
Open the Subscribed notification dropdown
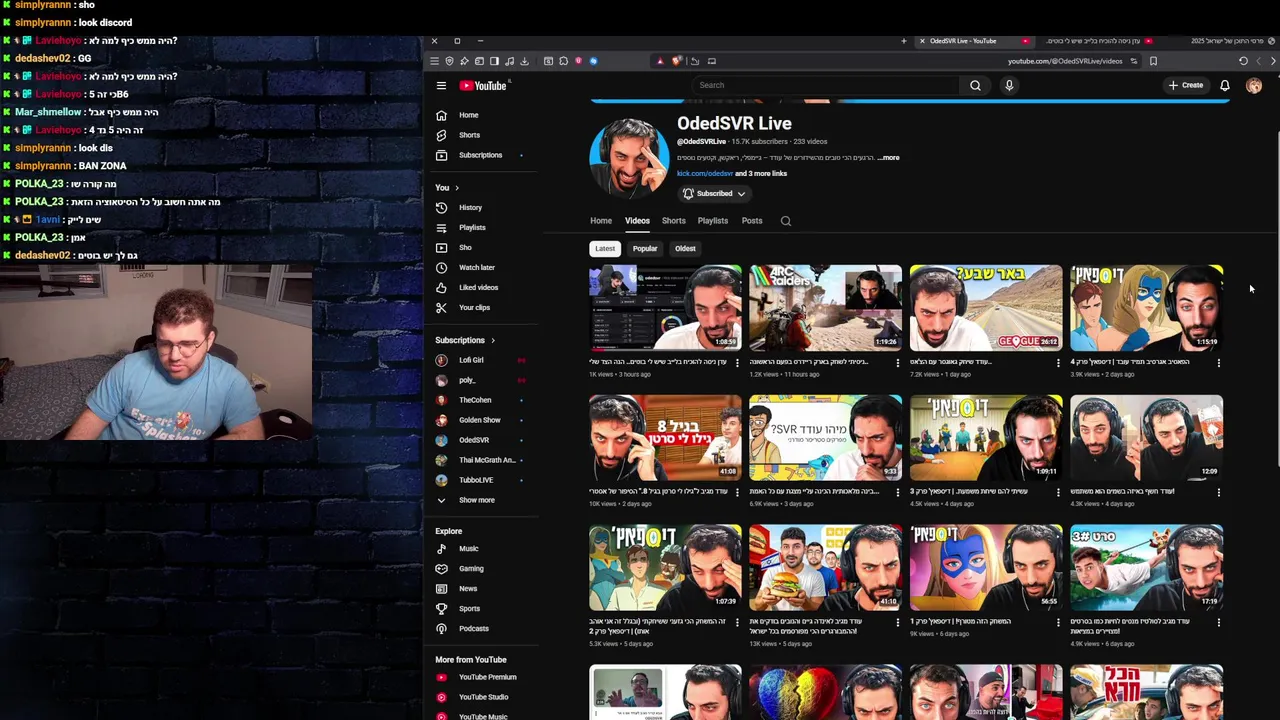[x=714, y=193]
